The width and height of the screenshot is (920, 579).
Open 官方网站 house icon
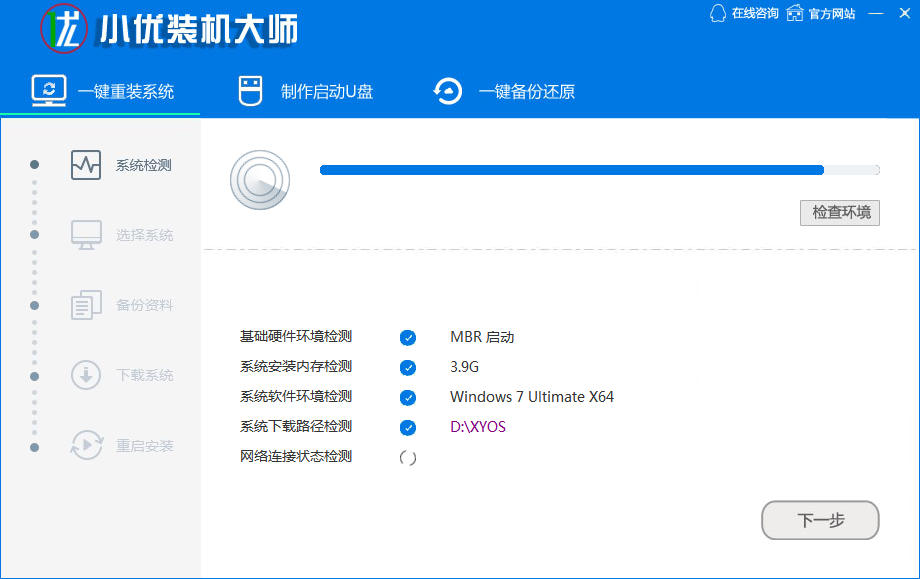(x=795, y=13)
